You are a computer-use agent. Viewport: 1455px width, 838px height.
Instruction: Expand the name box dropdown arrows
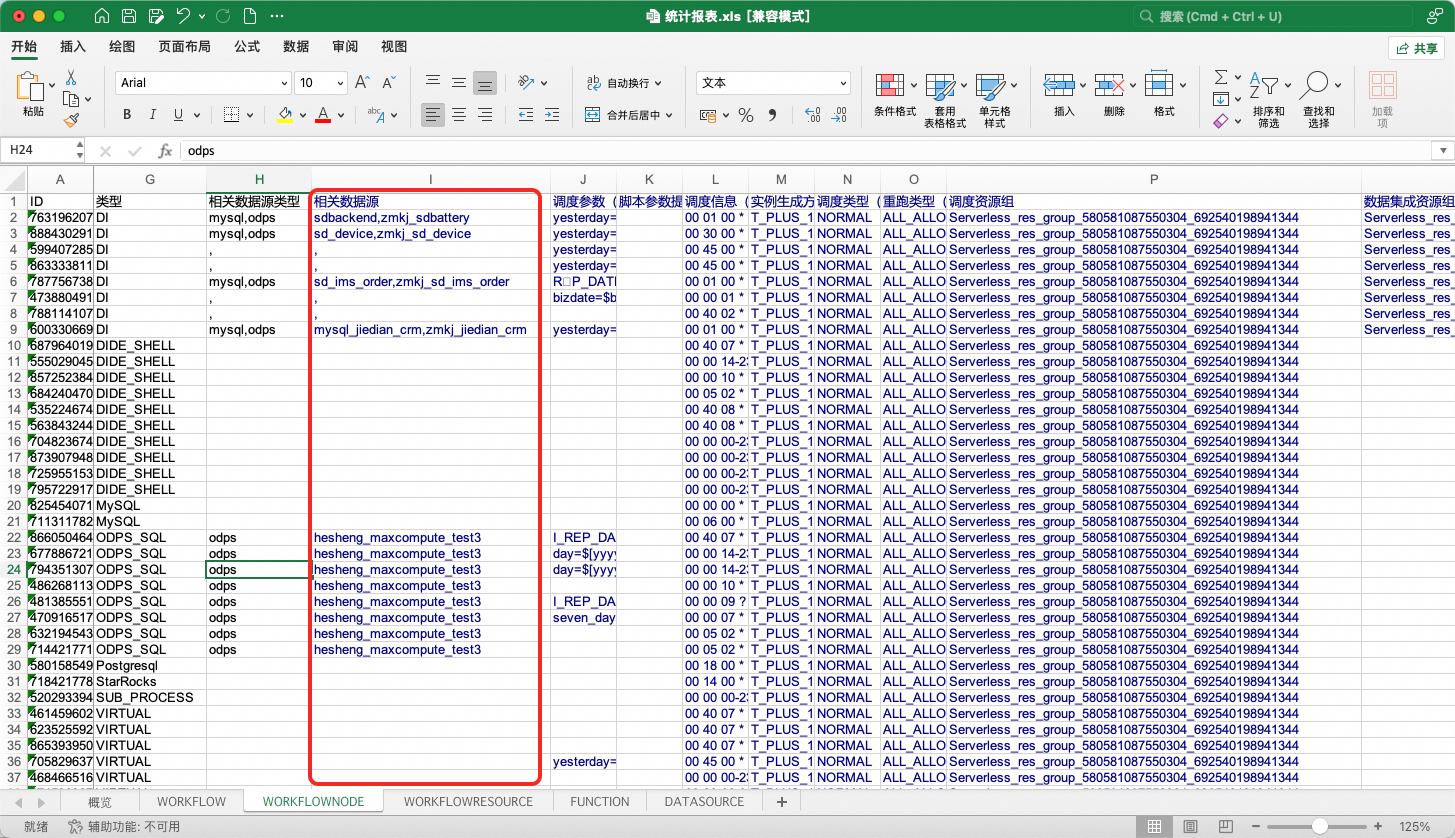(79, 151)
